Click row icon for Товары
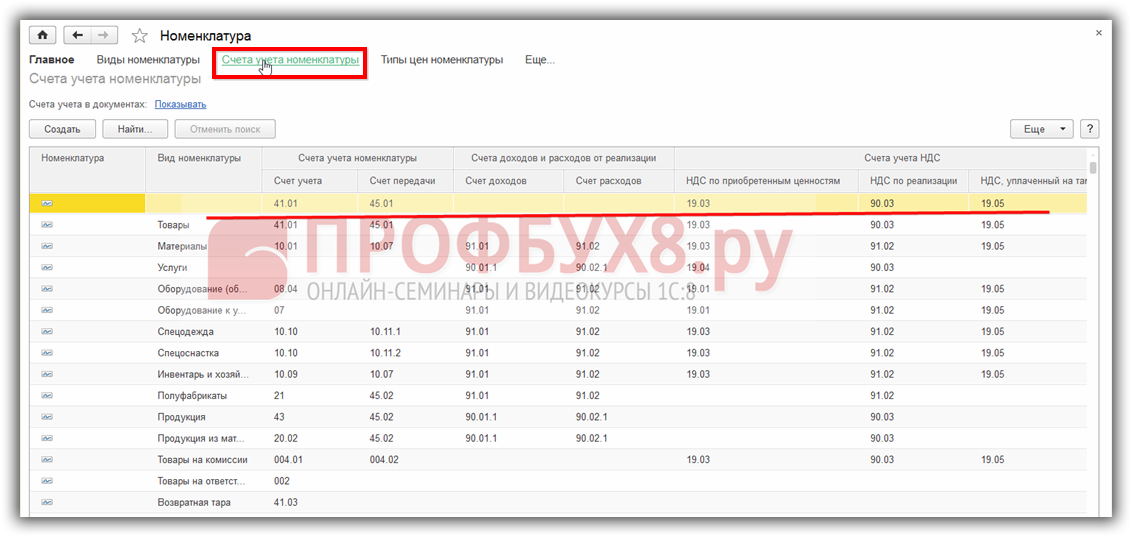Viewport: 1132px width, 537px height. [47, 225]
